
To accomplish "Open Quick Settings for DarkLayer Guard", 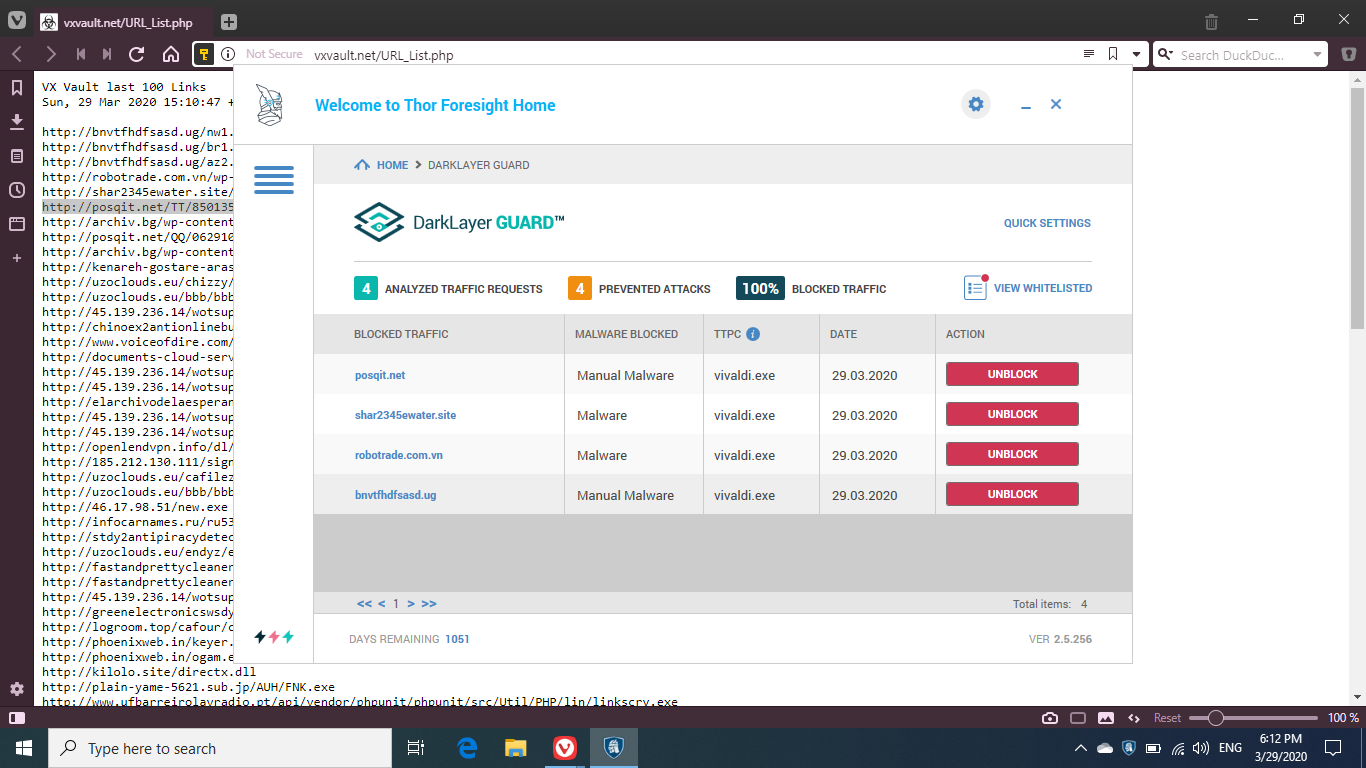I will click(1047, 223).
